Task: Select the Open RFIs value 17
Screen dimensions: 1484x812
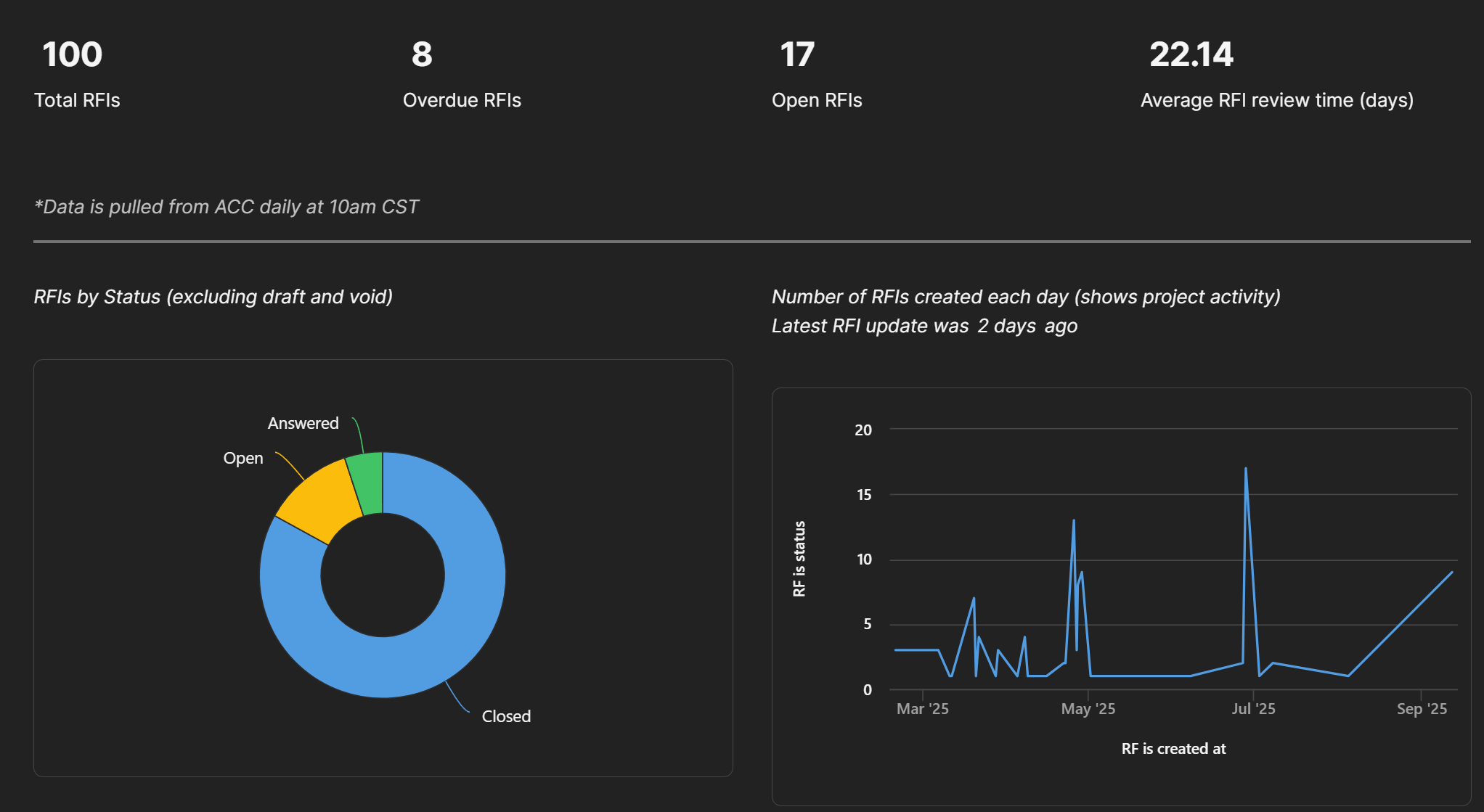Action: [x=796, y=54]
